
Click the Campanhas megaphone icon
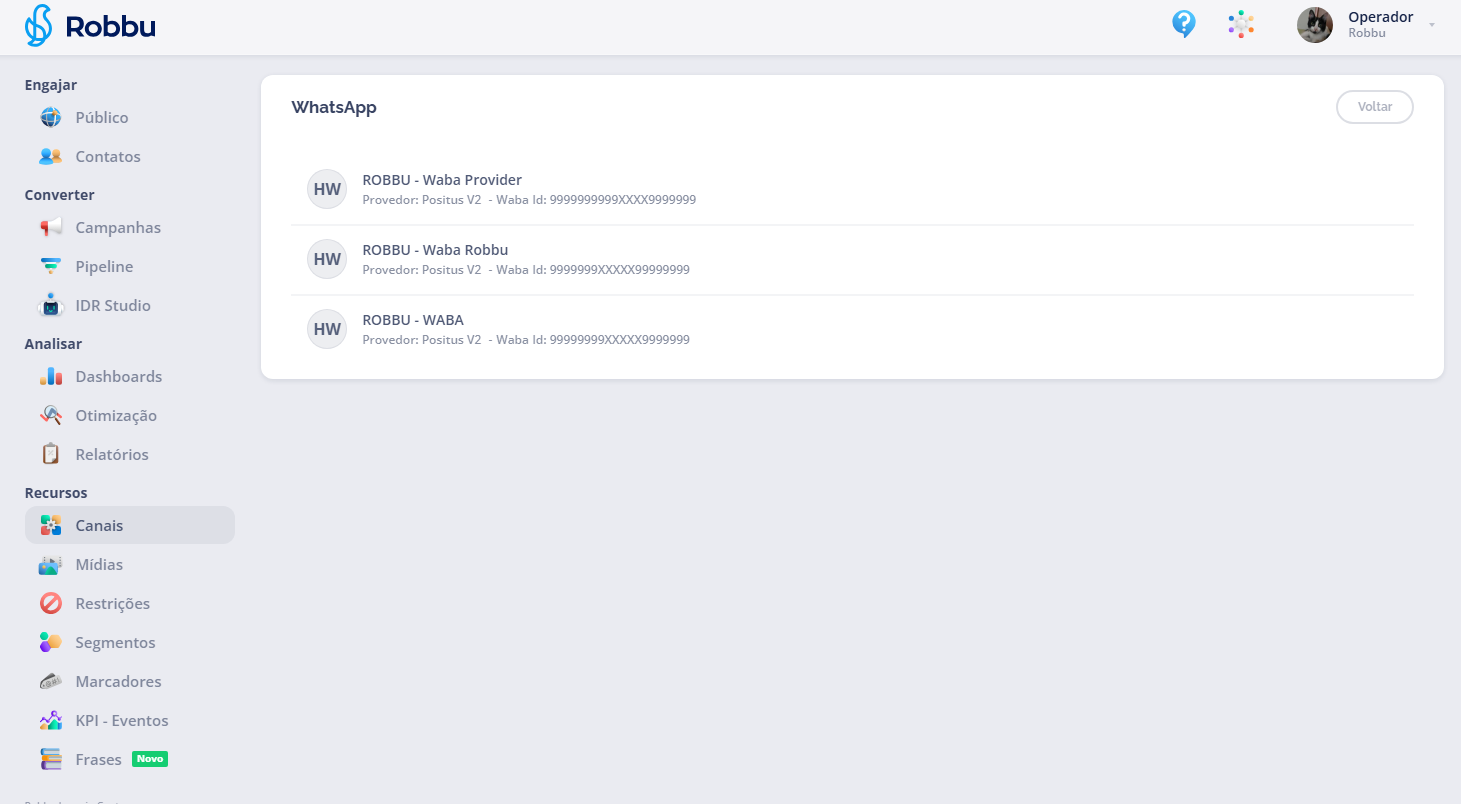pos(50,228)
